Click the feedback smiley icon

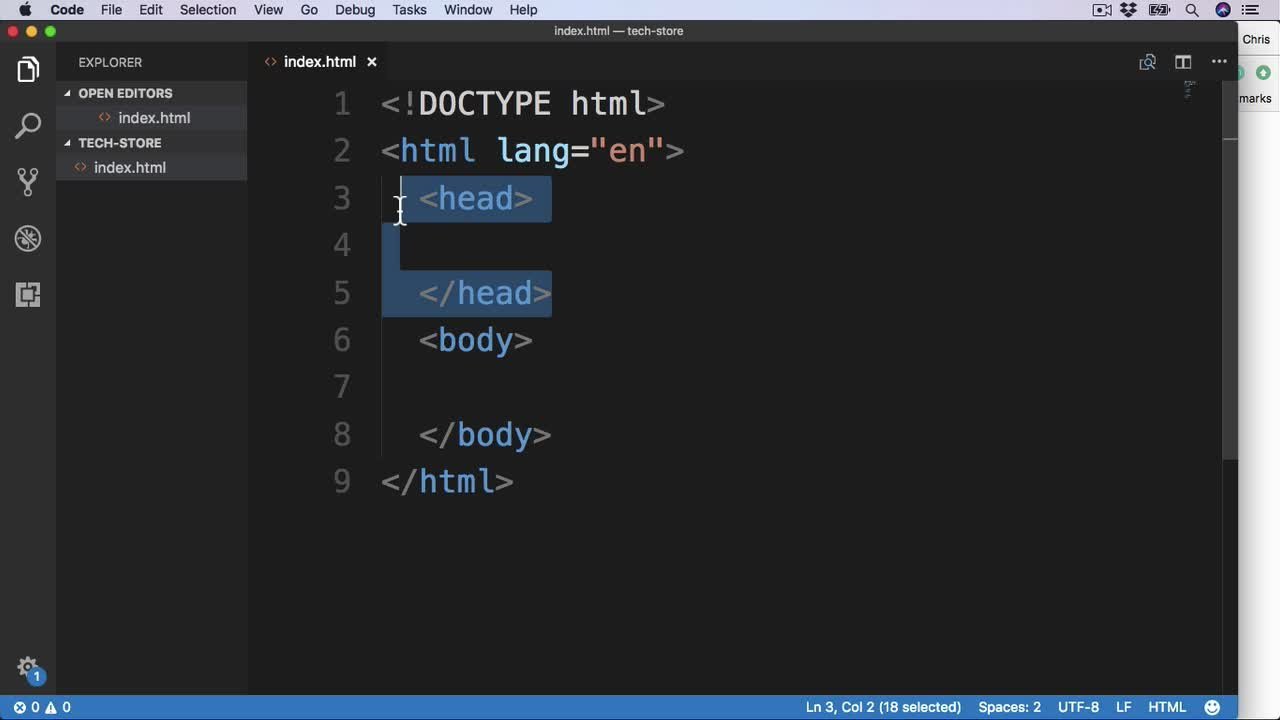(1212, 707)
